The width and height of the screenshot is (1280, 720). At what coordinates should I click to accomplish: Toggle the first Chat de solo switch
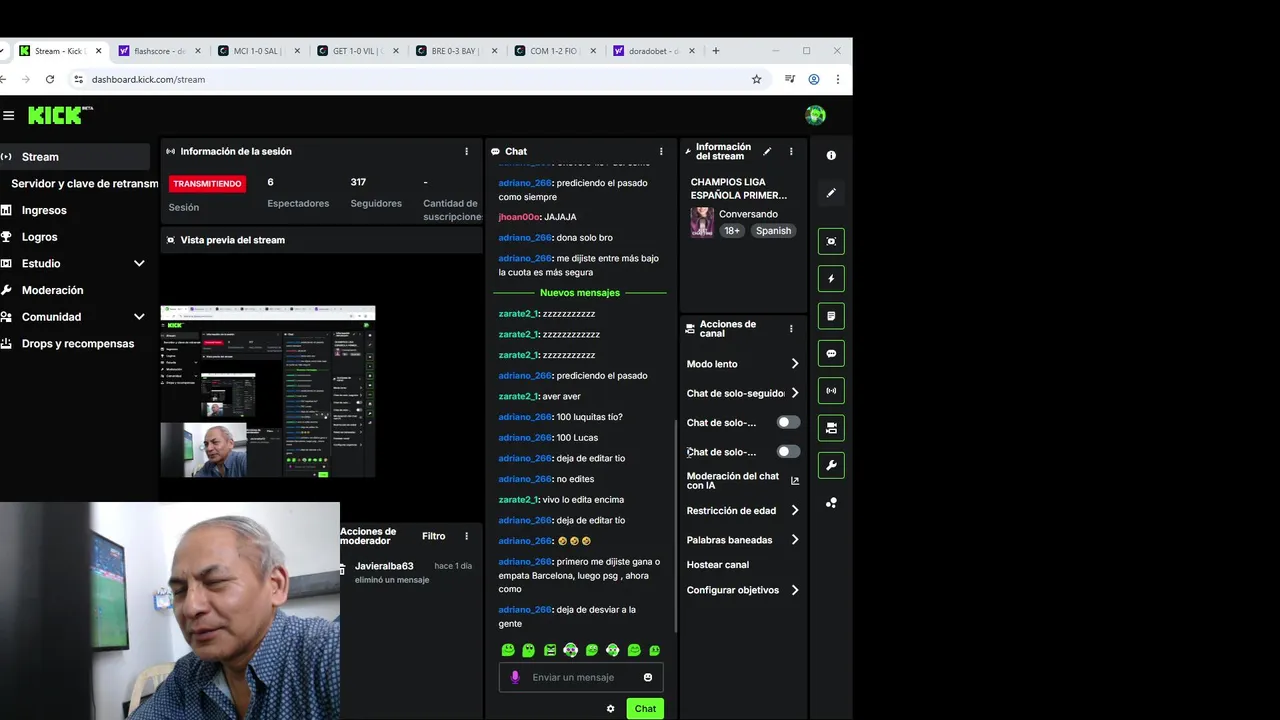coord(788,422)
